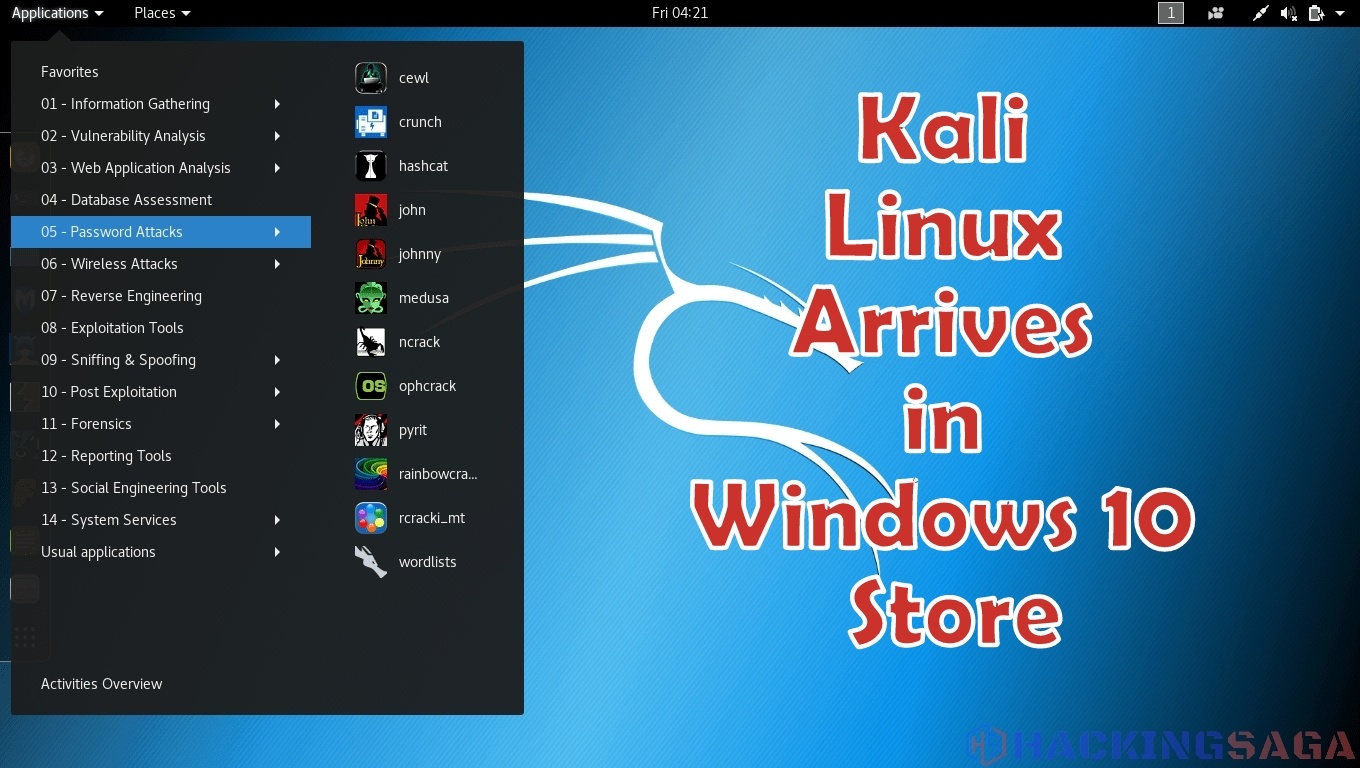Open johnny using its icon
Image resolution: width=1360 pixels, height=768 pixels.
coord(371,254)
